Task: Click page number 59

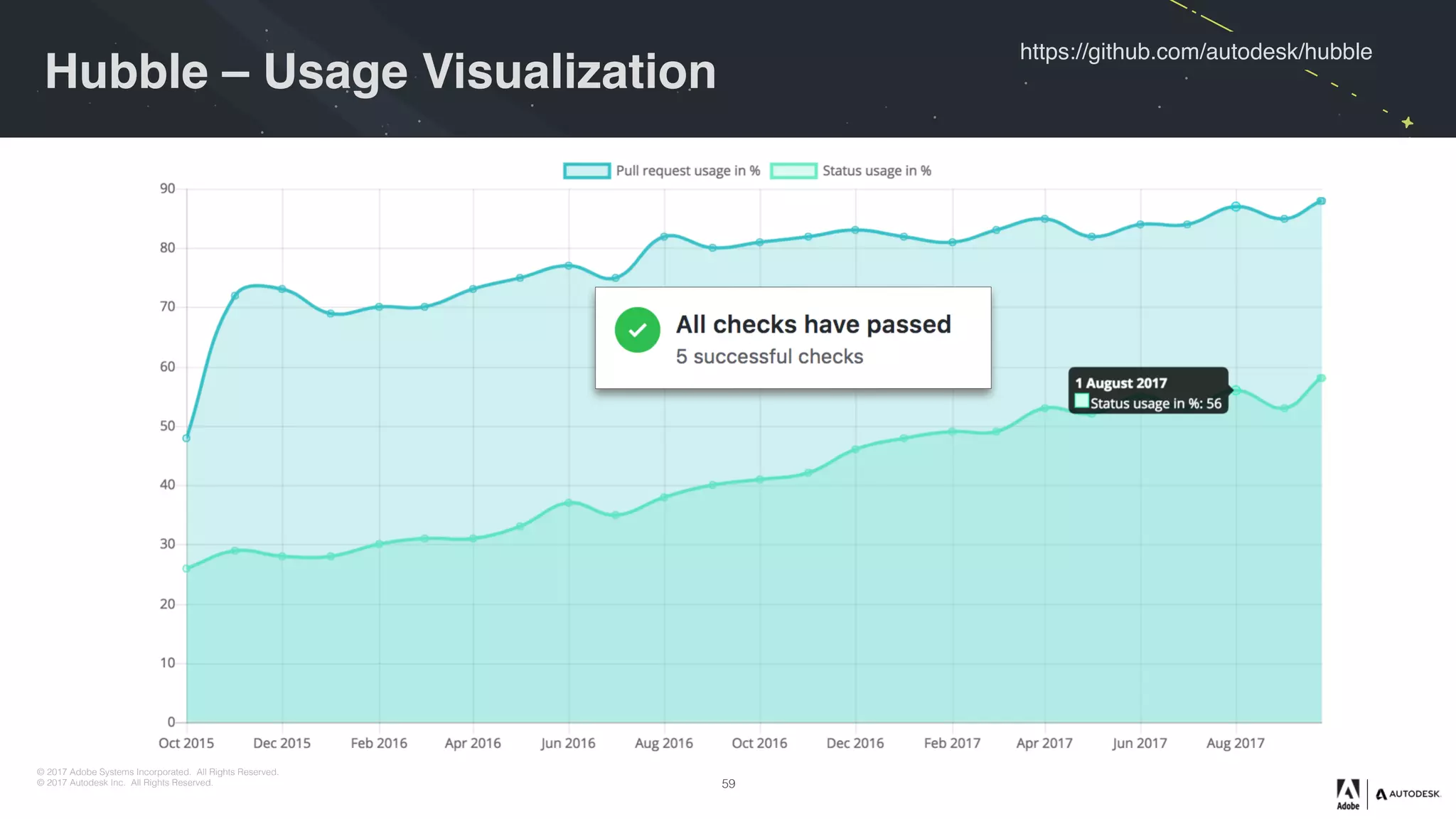Action: 728,783
